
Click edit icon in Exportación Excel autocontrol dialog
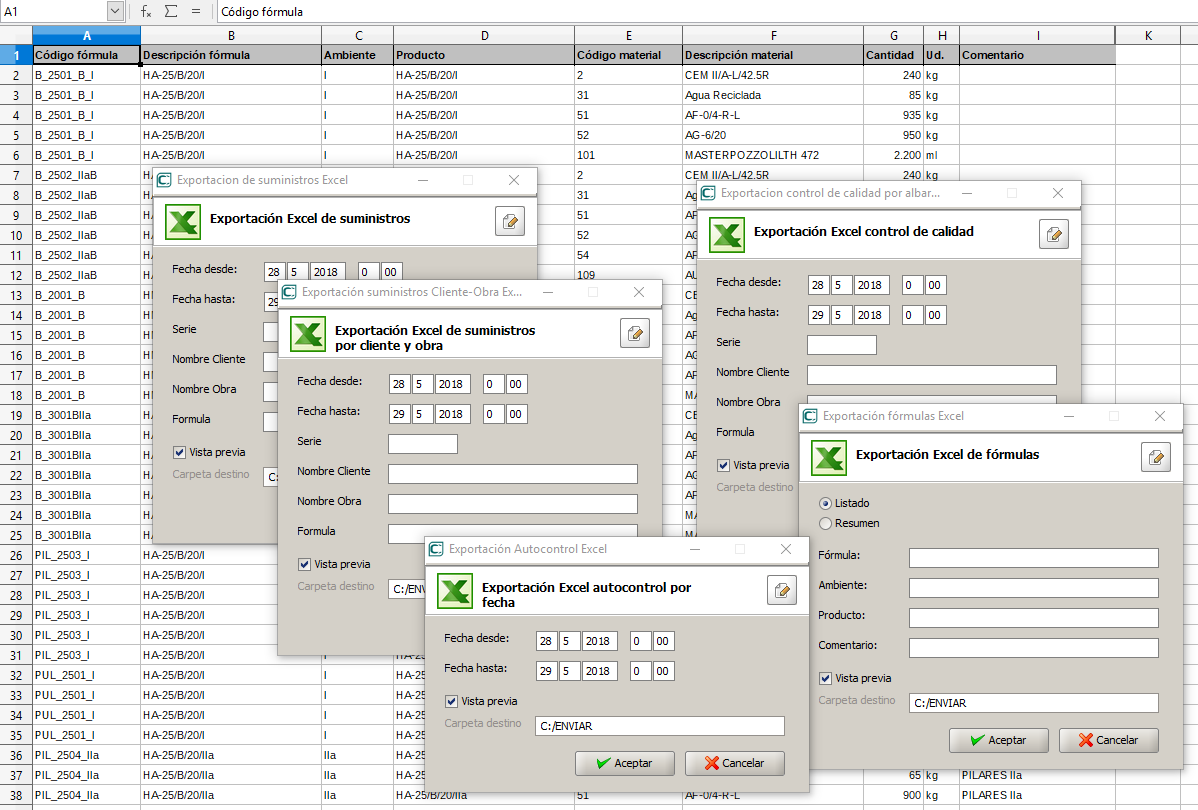(782, 591)
